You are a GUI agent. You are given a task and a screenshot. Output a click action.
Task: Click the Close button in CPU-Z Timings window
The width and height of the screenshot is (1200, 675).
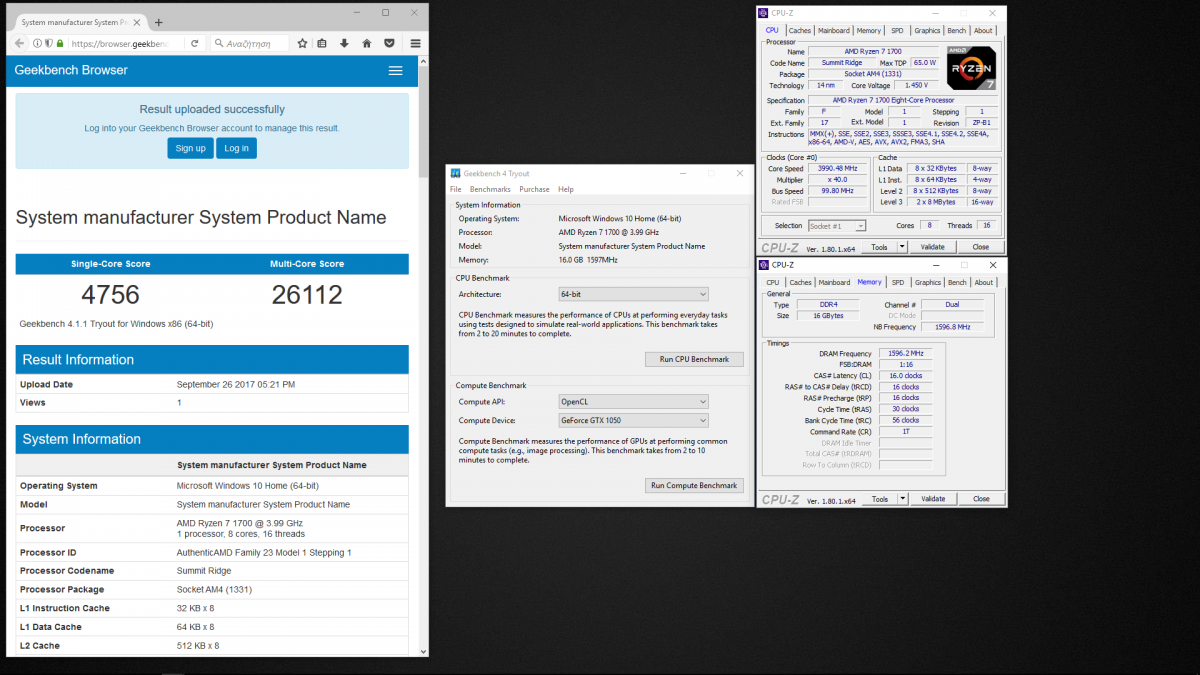tap(981, 499)
